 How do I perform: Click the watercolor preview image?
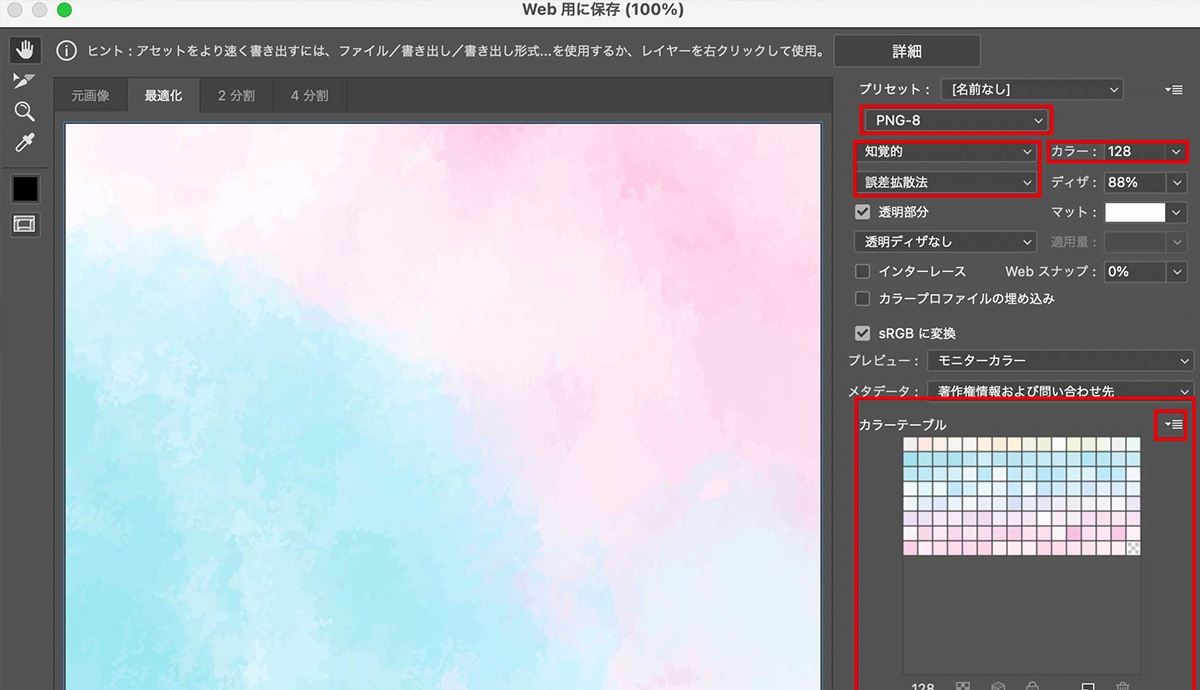click(443, 406)
